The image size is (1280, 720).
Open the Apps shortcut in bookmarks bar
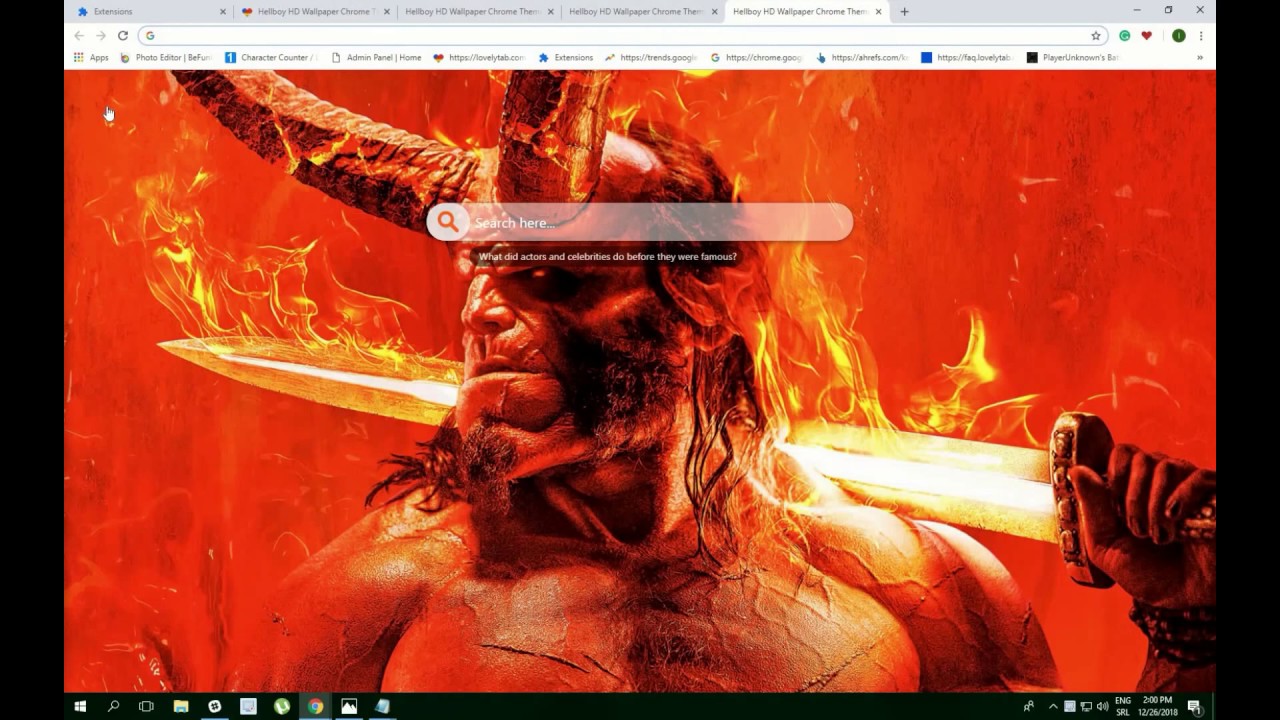tap(91, 58)
